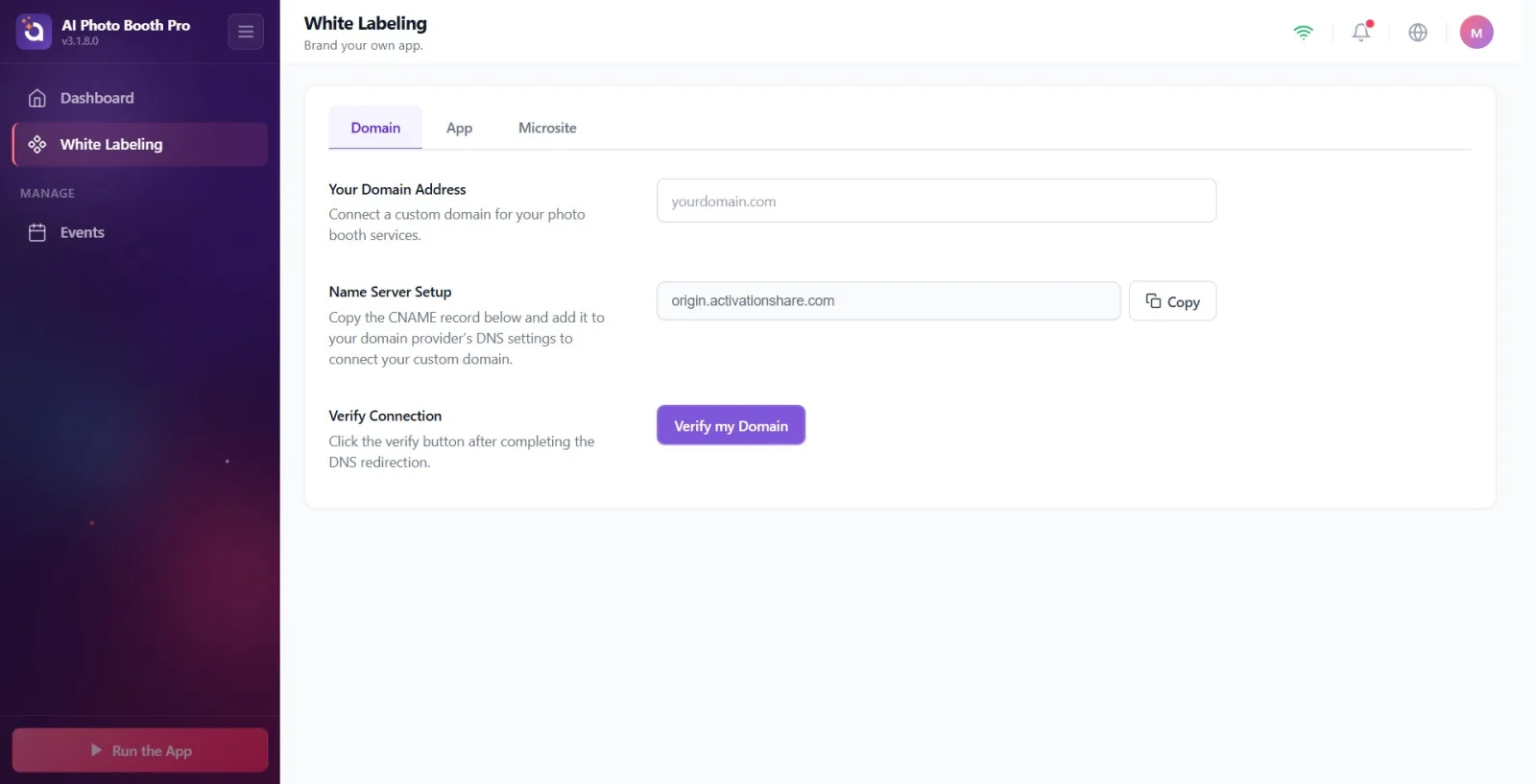Image resolution: width=1536 pixels, height=784 pixels.
Task: Copy the CNAME record
Action: click(x=1172, y=301)
